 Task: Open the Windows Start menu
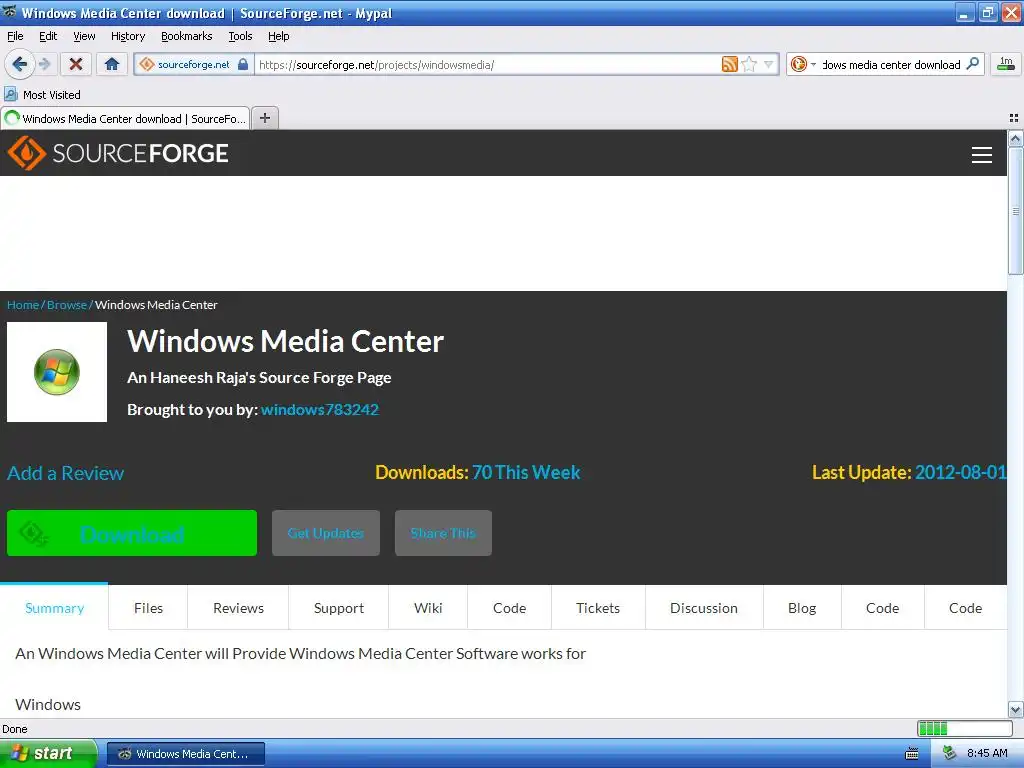click(49, 753)
